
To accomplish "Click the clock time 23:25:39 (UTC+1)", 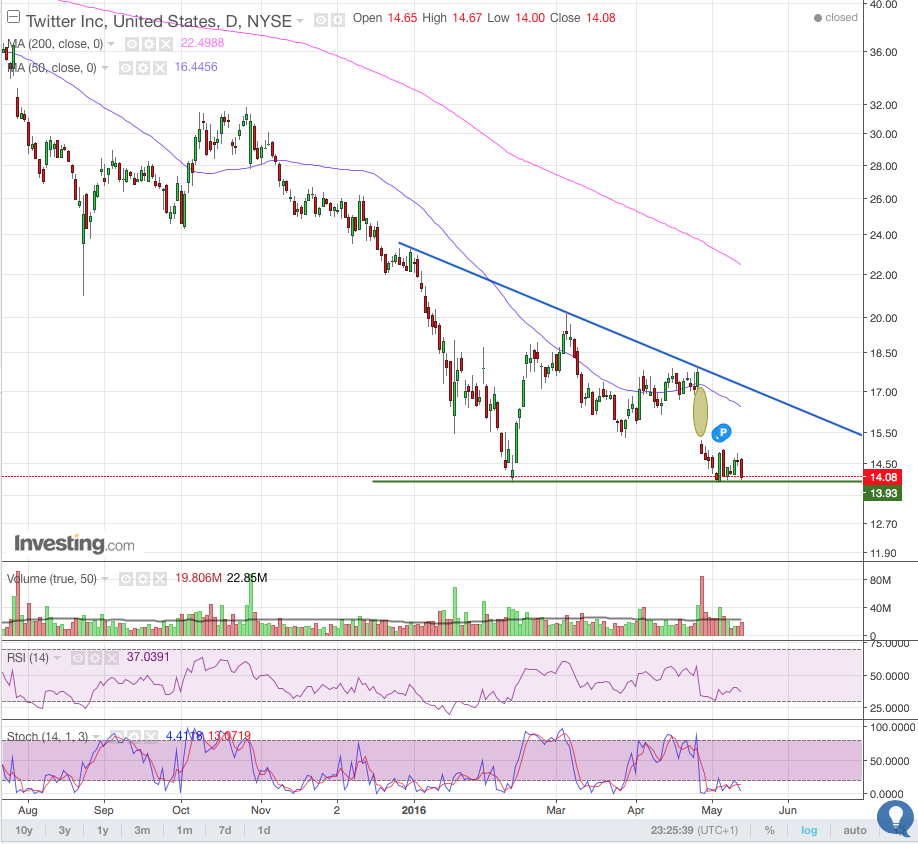I will pos(694,830).
